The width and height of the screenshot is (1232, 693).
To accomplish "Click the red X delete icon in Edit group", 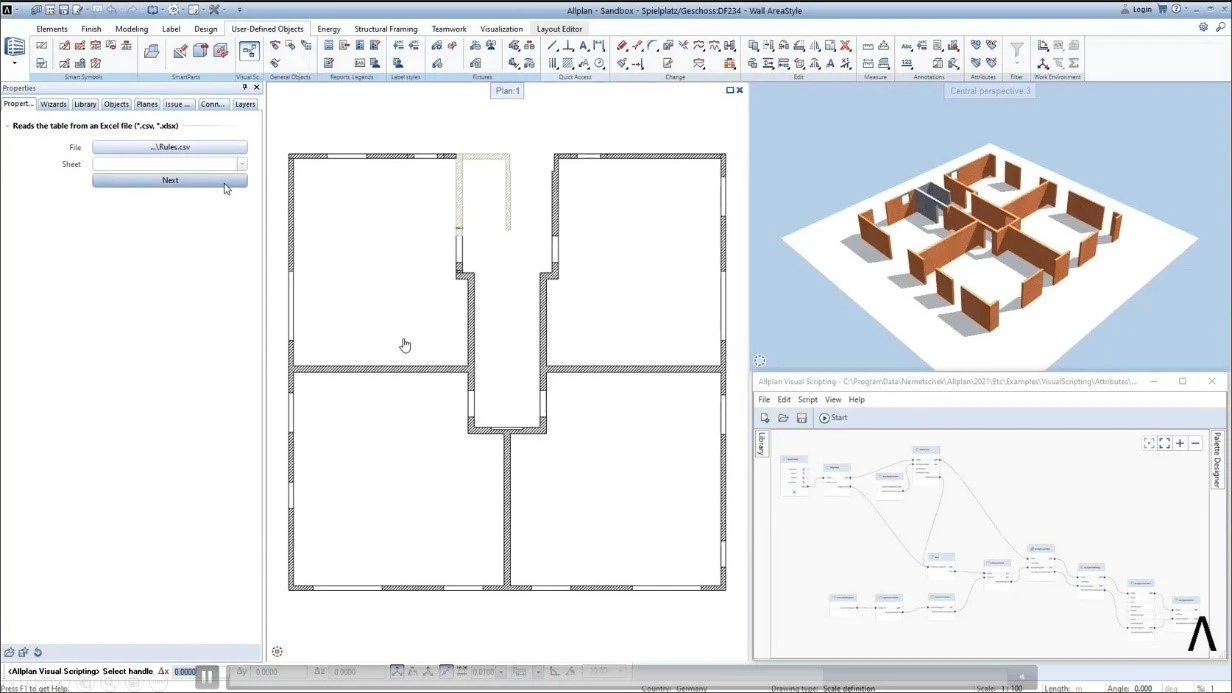I will (846, 46).
